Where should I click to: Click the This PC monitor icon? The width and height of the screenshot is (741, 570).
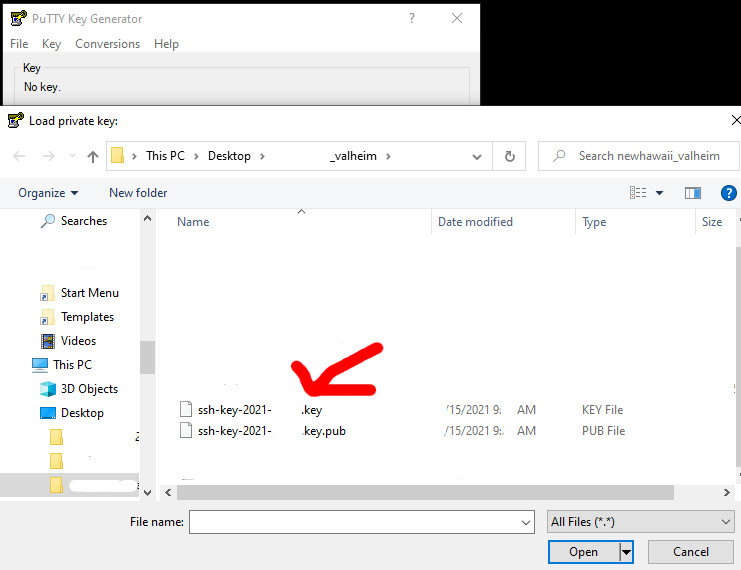click(40, 365)
